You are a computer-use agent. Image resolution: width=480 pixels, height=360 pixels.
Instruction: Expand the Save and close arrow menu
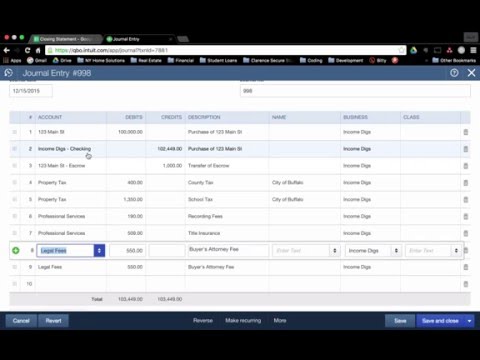(x=469, y=321)
